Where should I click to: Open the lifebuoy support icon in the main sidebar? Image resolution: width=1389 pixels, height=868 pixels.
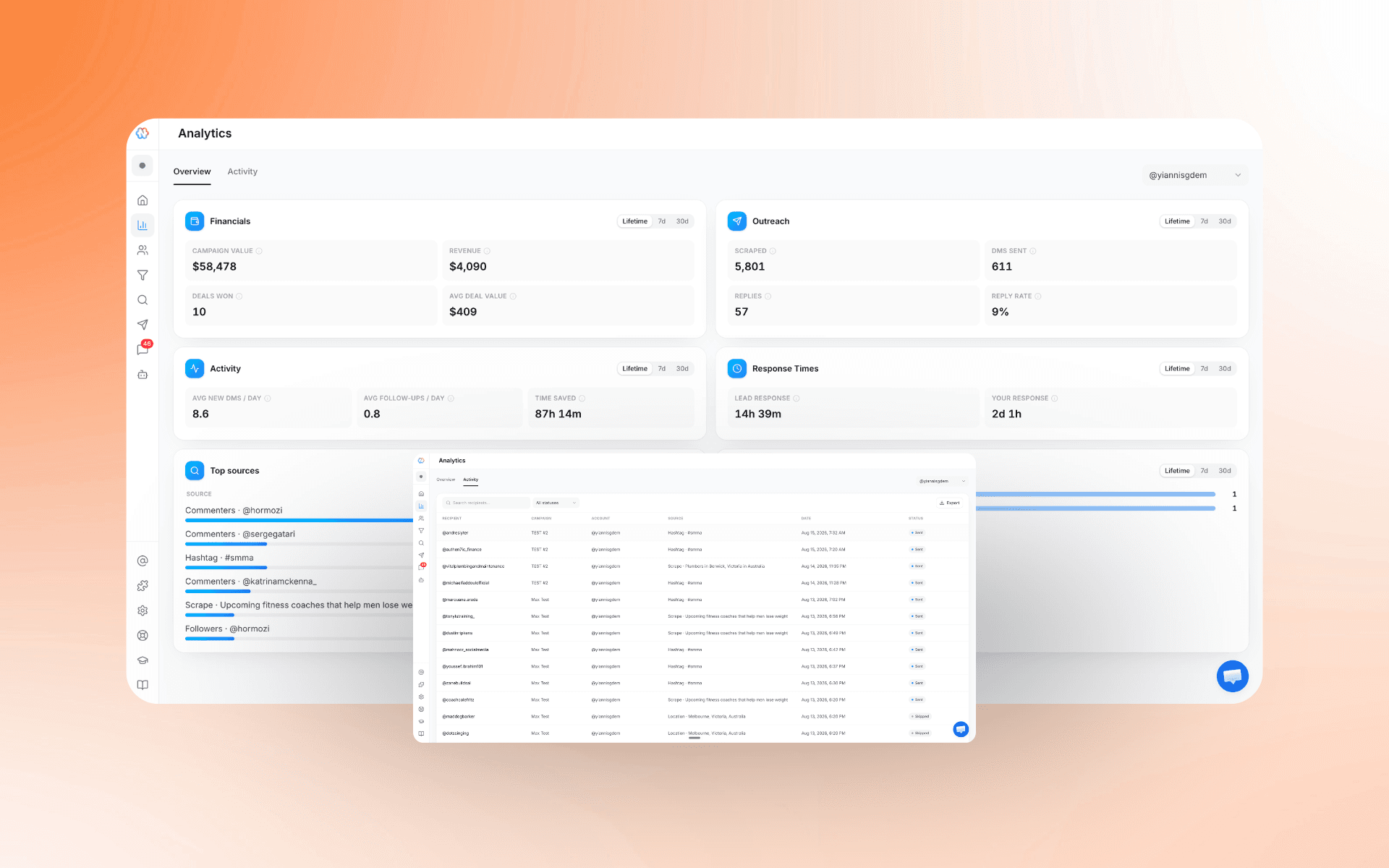click(x=143, y=636)
